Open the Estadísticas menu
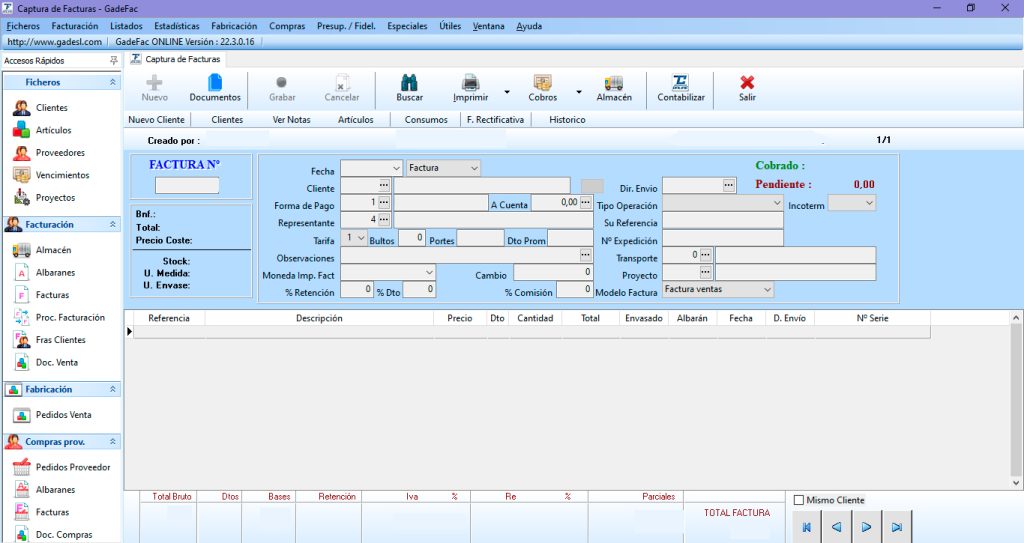This screenshot has width=1024, height=543. (x=176, y=26)
